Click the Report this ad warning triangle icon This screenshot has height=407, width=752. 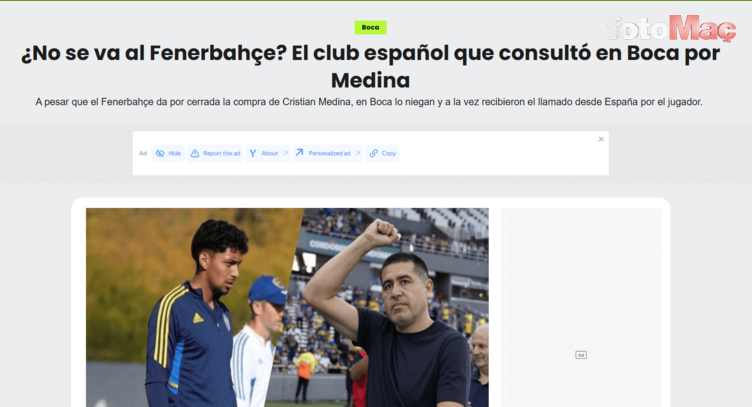coord(195,153)
